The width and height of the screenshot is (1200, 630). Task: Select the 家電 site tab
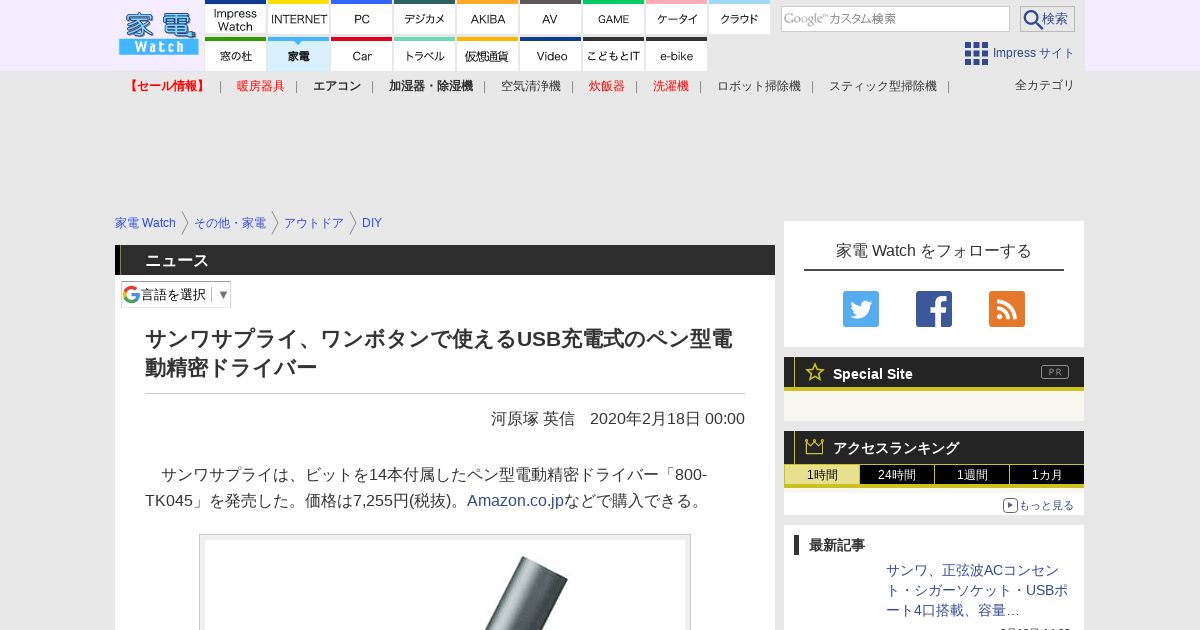[299, 55]
